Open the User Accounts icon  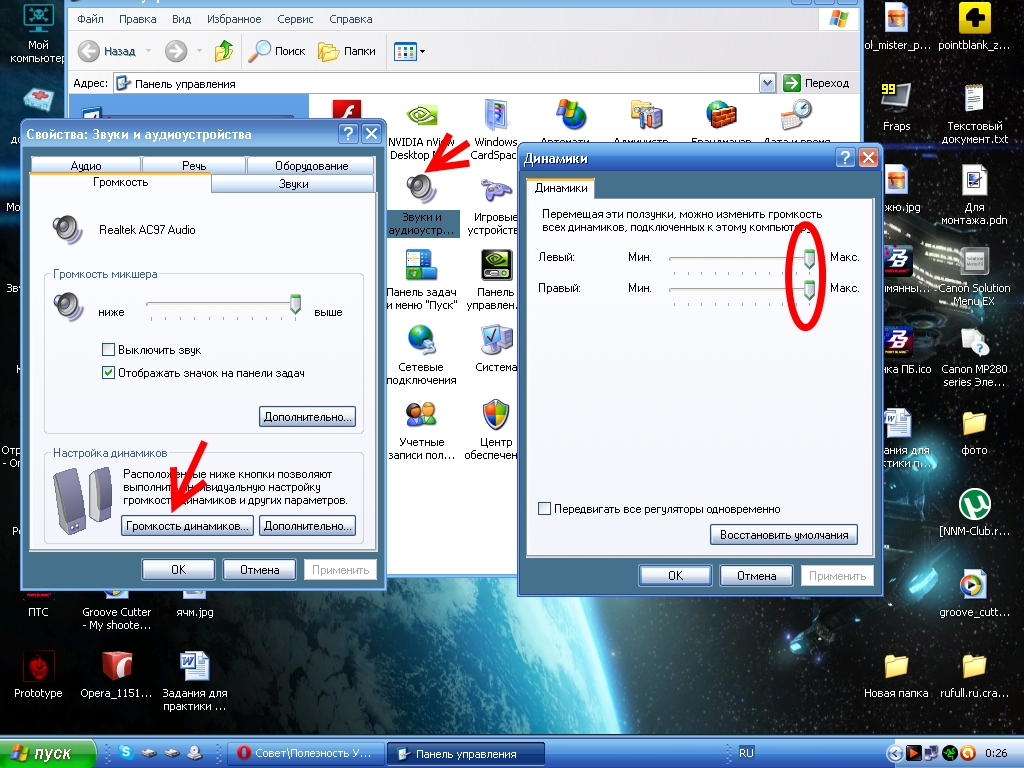click(421, 430)
